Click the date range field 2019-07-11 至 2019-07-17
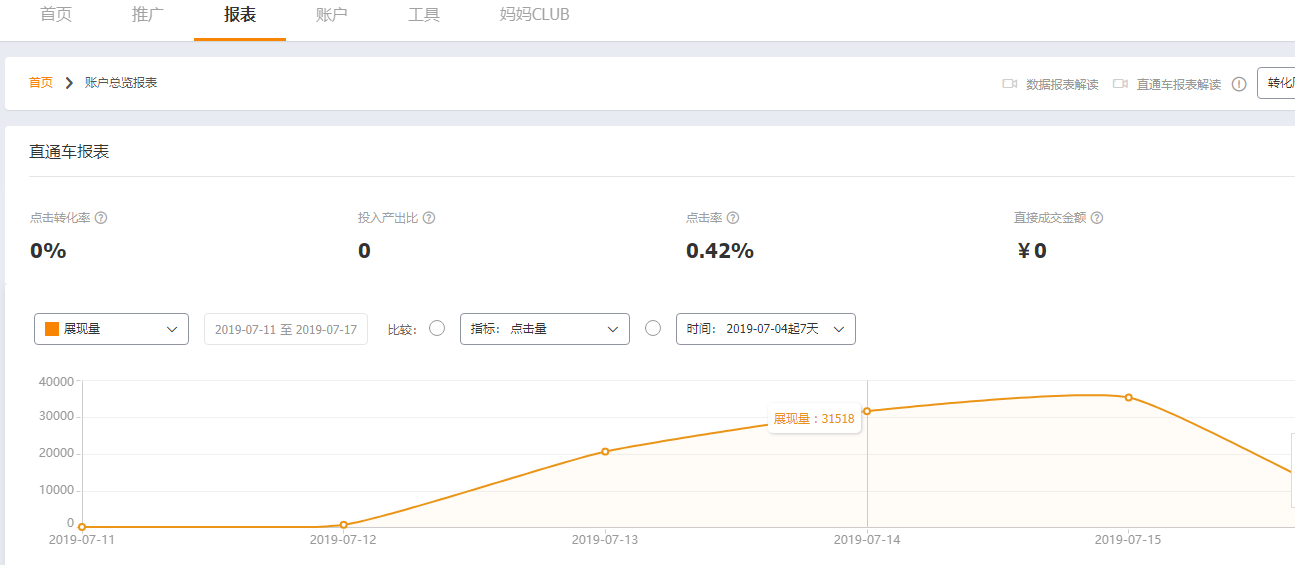Screen dimensions: 1295x565 [x=286, y=329]
